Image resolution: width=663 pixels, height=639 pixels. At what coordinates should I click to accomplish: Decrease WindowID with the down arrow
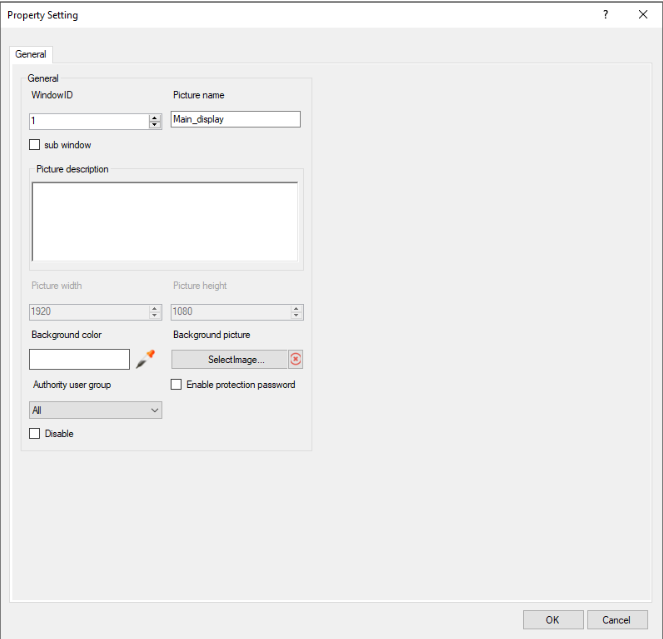pyautogui.click(x=155, y=125)
